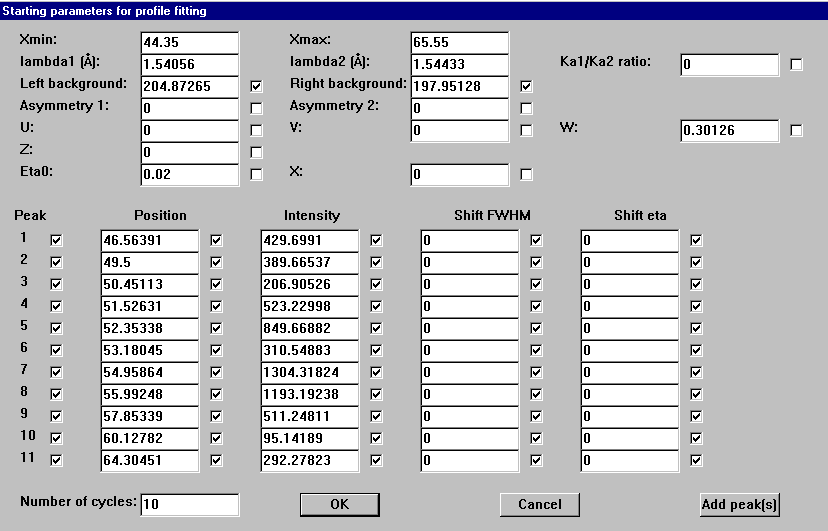Focus the lambda1 wavelength input field

coord(190,65)
